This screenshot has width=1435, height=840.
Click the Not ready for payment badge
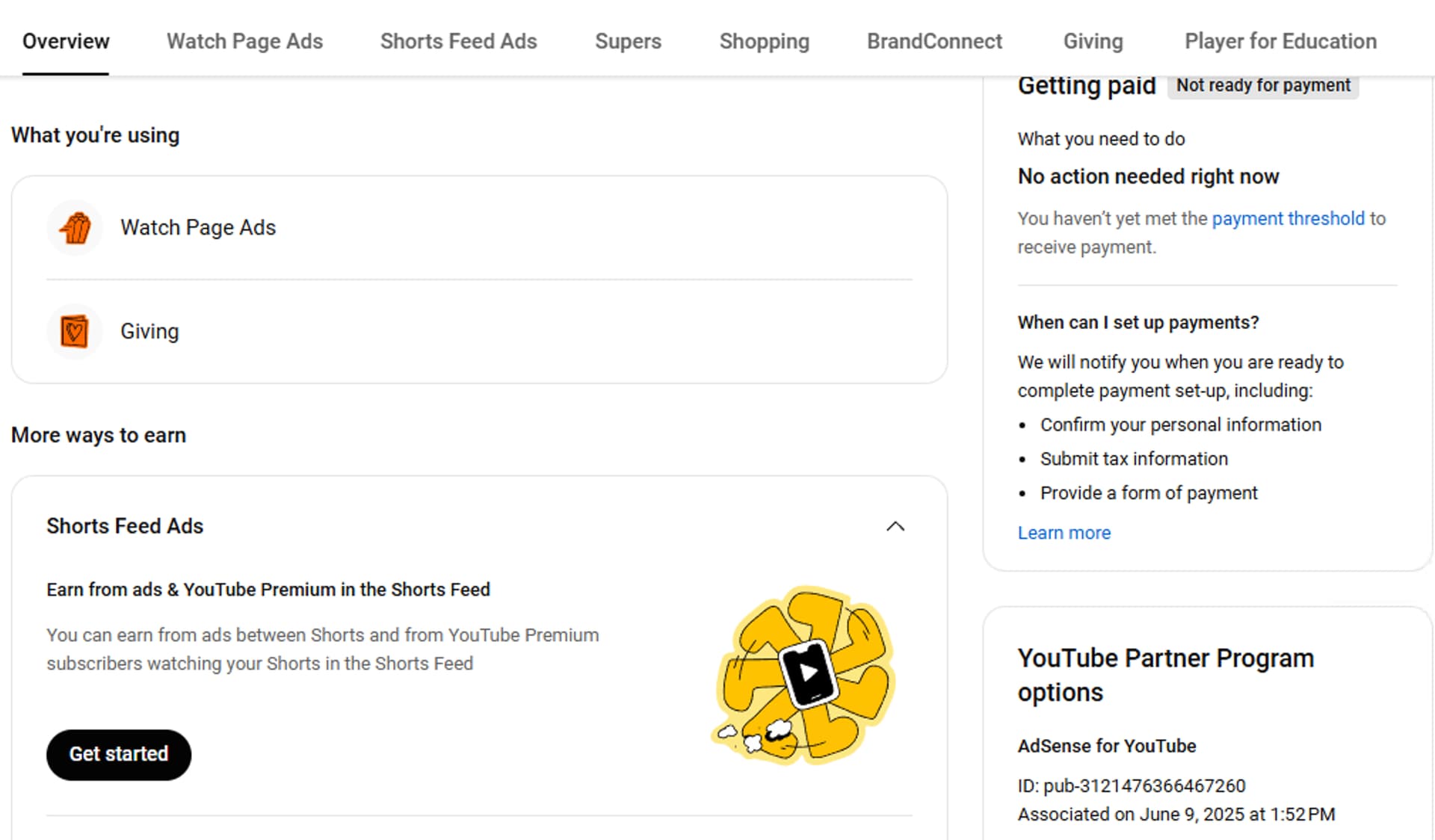pos(1263,85)
